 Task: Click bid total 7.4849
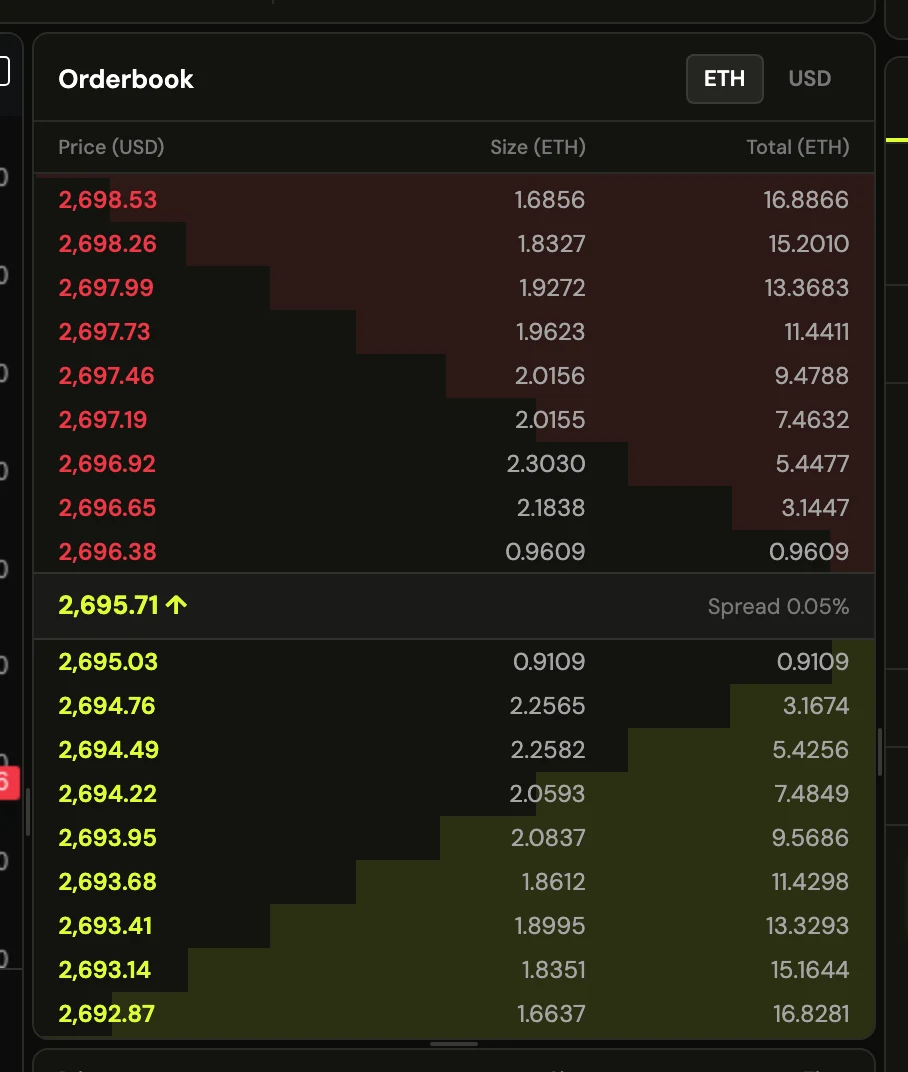pos(812,794)
